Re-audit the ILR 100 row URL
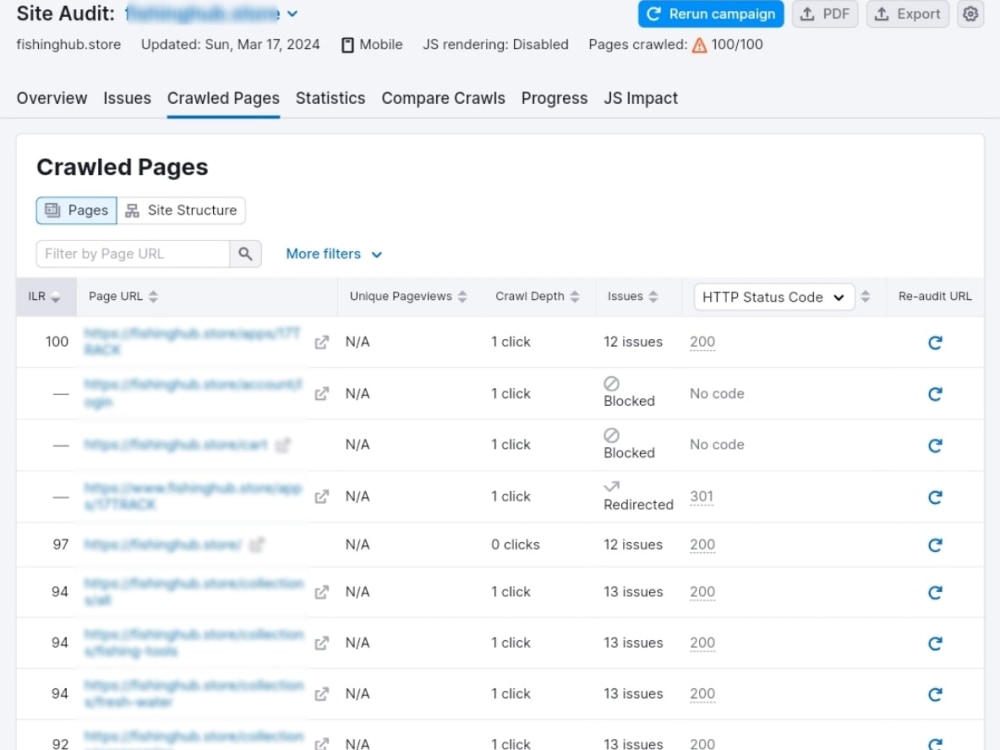 (935, 342)
